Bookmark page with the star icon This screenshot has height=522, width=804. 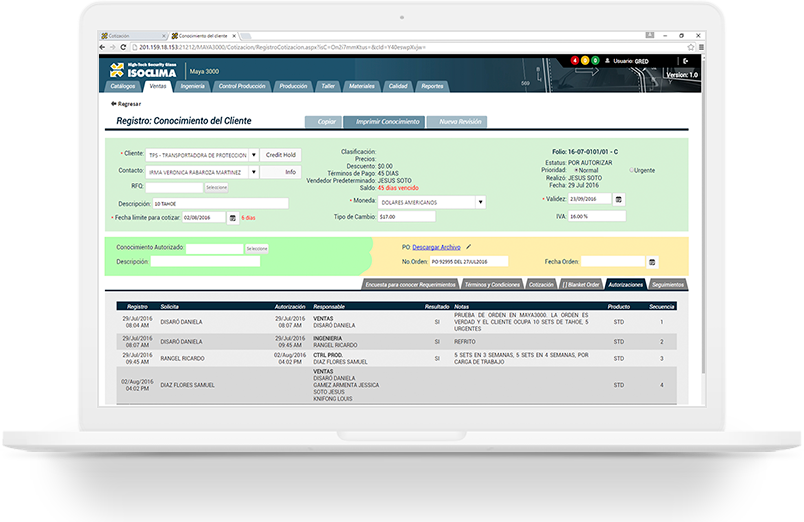click(x=691, y=47)
